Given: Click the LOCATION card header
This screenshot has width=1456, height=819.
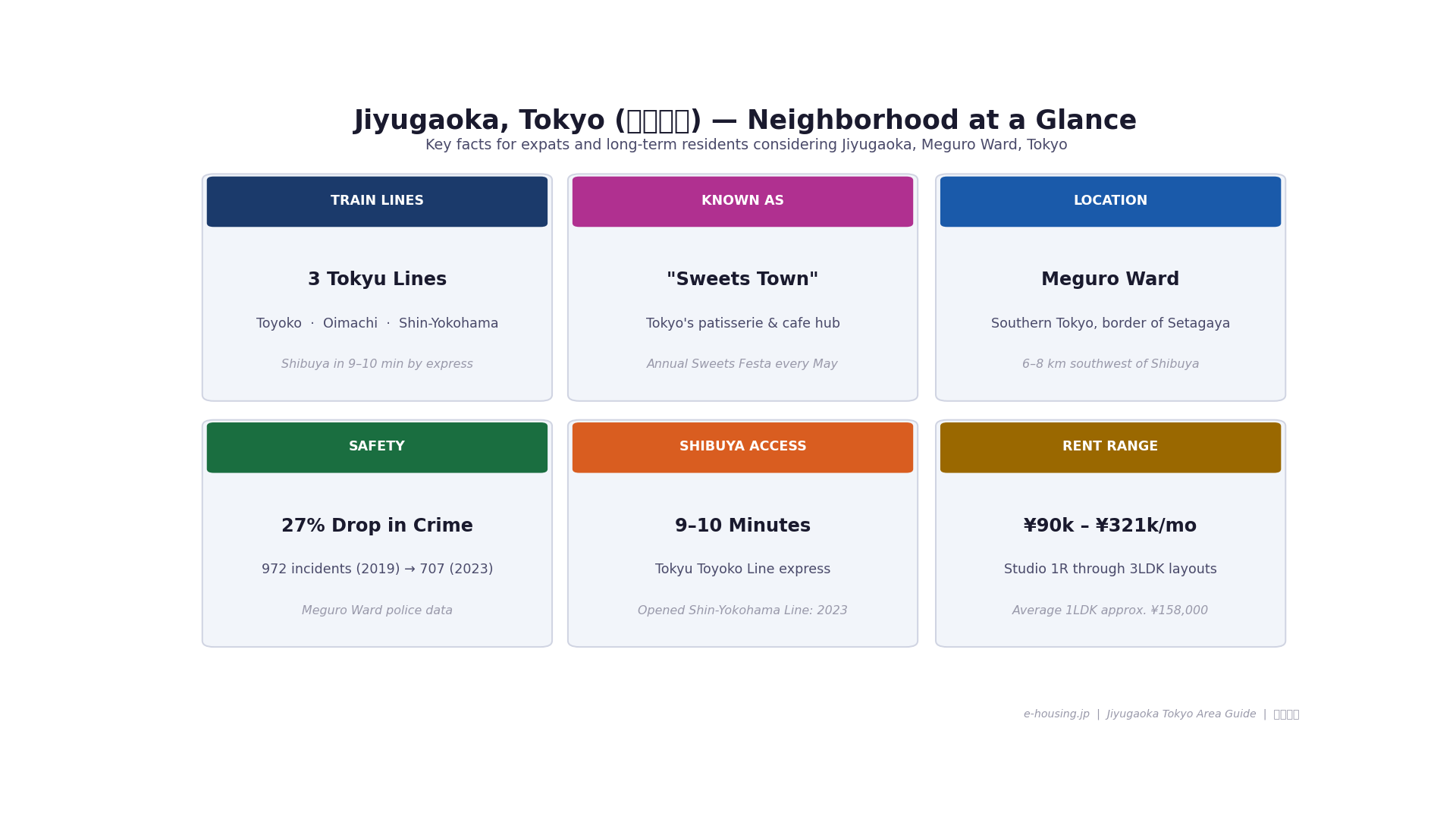Looking at the screenshot, I should click(x=1110, y=202).
